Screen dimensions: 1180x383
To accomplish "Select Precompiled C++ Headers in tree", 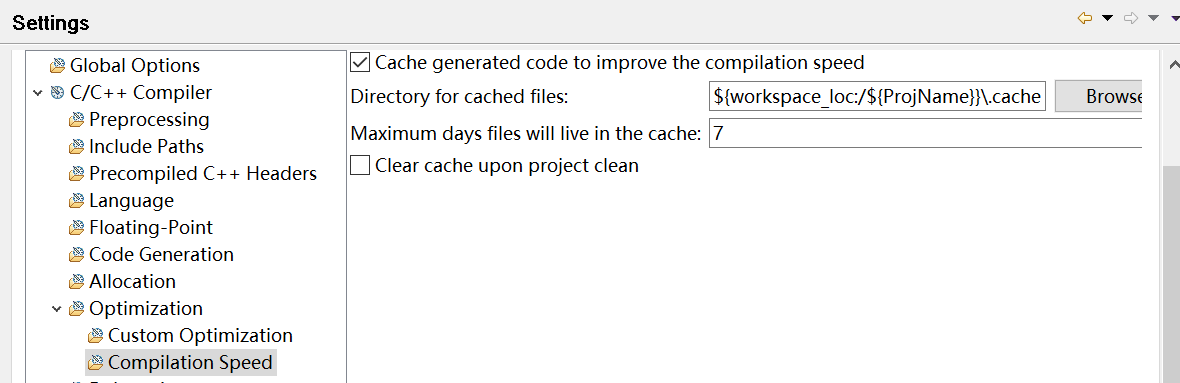I will tap(202, 174).
